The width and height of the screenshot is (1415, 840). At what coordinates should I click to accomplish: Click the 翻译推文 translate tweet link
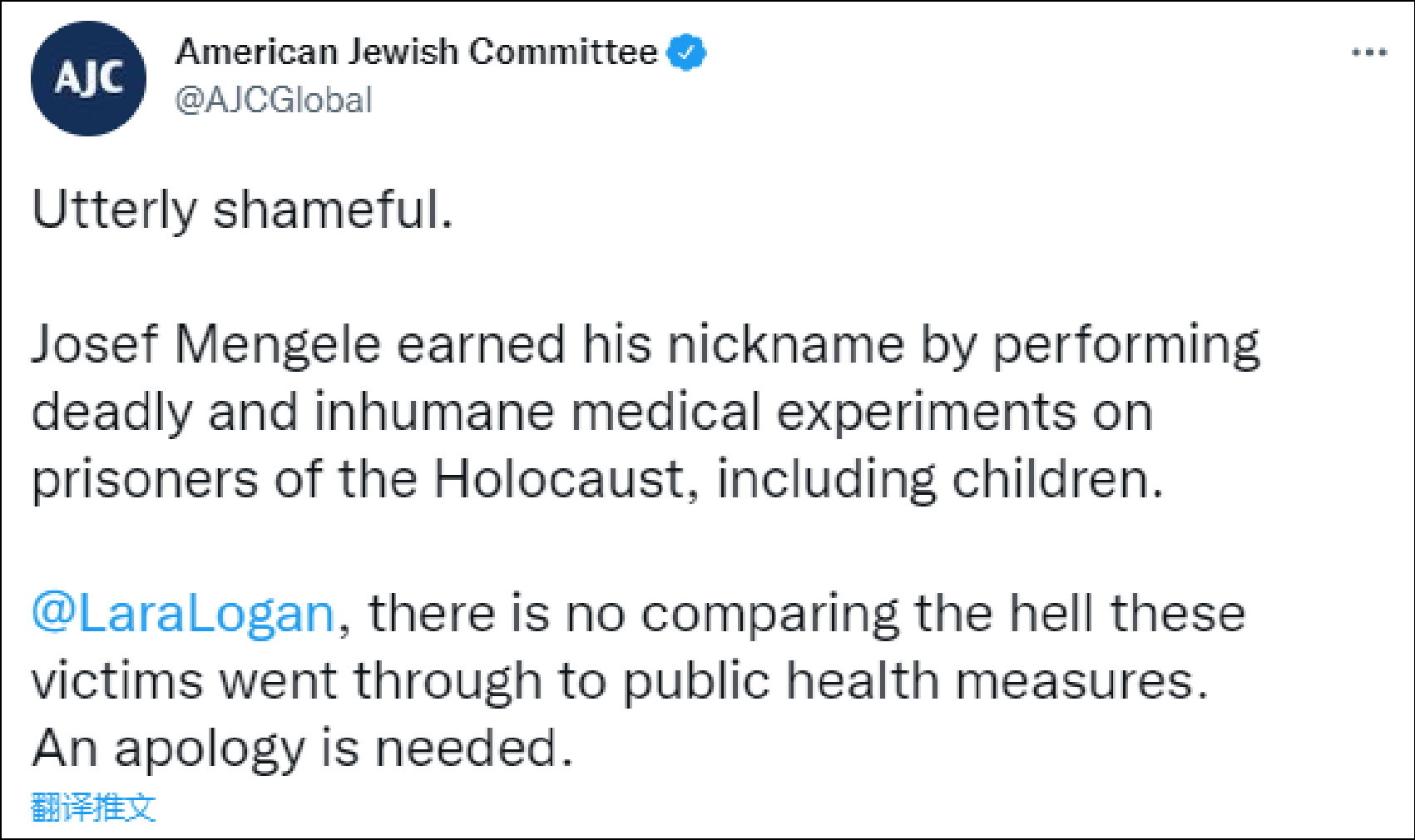(x=93, y=807)
